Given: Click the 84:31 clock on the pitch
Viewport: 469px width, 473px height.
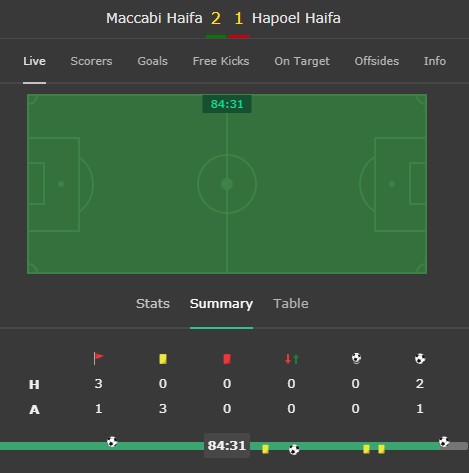Looking at the screenshot, I should (x=227, y=104).
